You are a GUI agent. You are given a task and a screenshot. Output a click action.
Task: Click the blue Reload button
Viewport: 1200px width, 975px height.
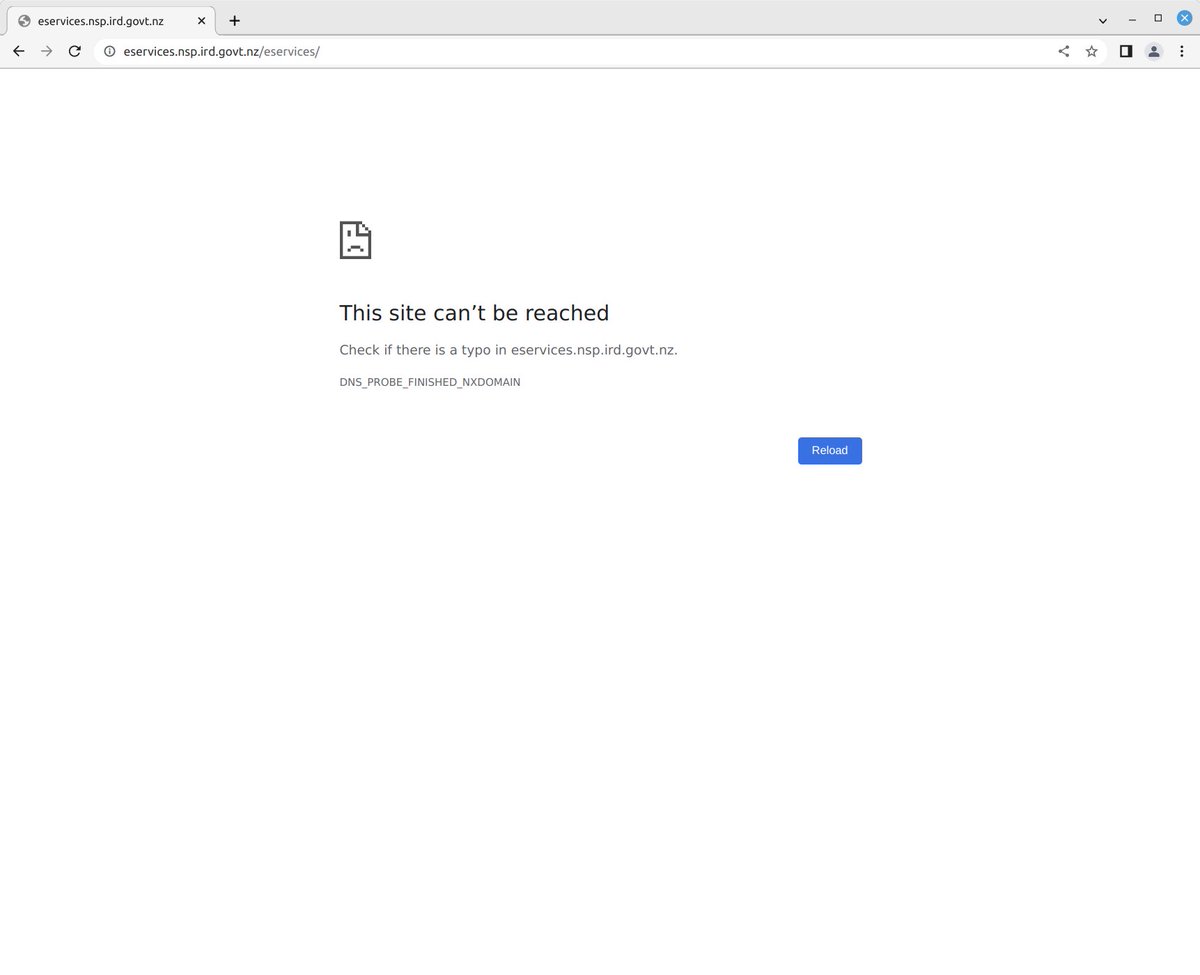830,451
